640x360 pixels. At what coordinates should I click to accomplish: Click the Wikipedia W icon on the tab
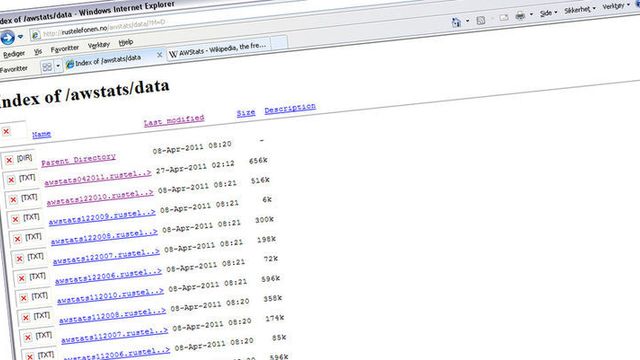click(173, 54)
